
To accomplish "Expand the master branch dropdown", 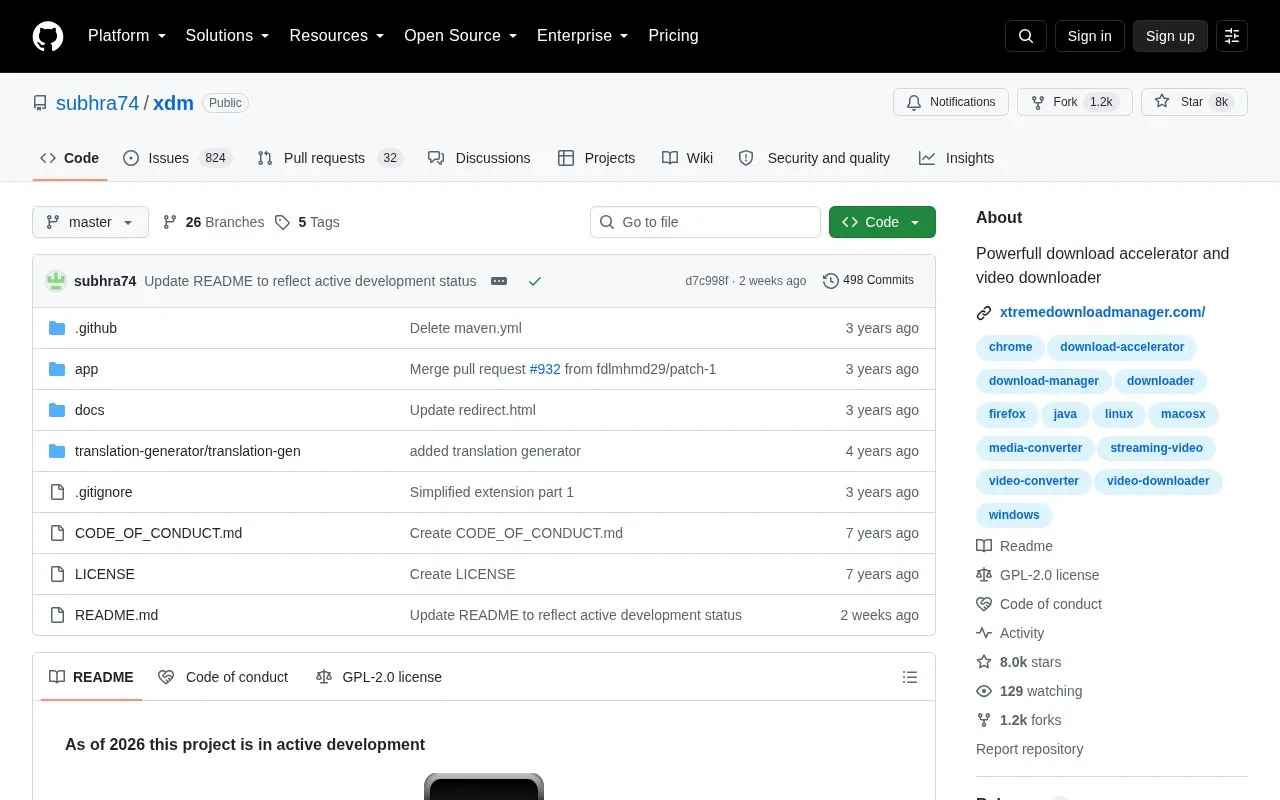I will [90, 222].
